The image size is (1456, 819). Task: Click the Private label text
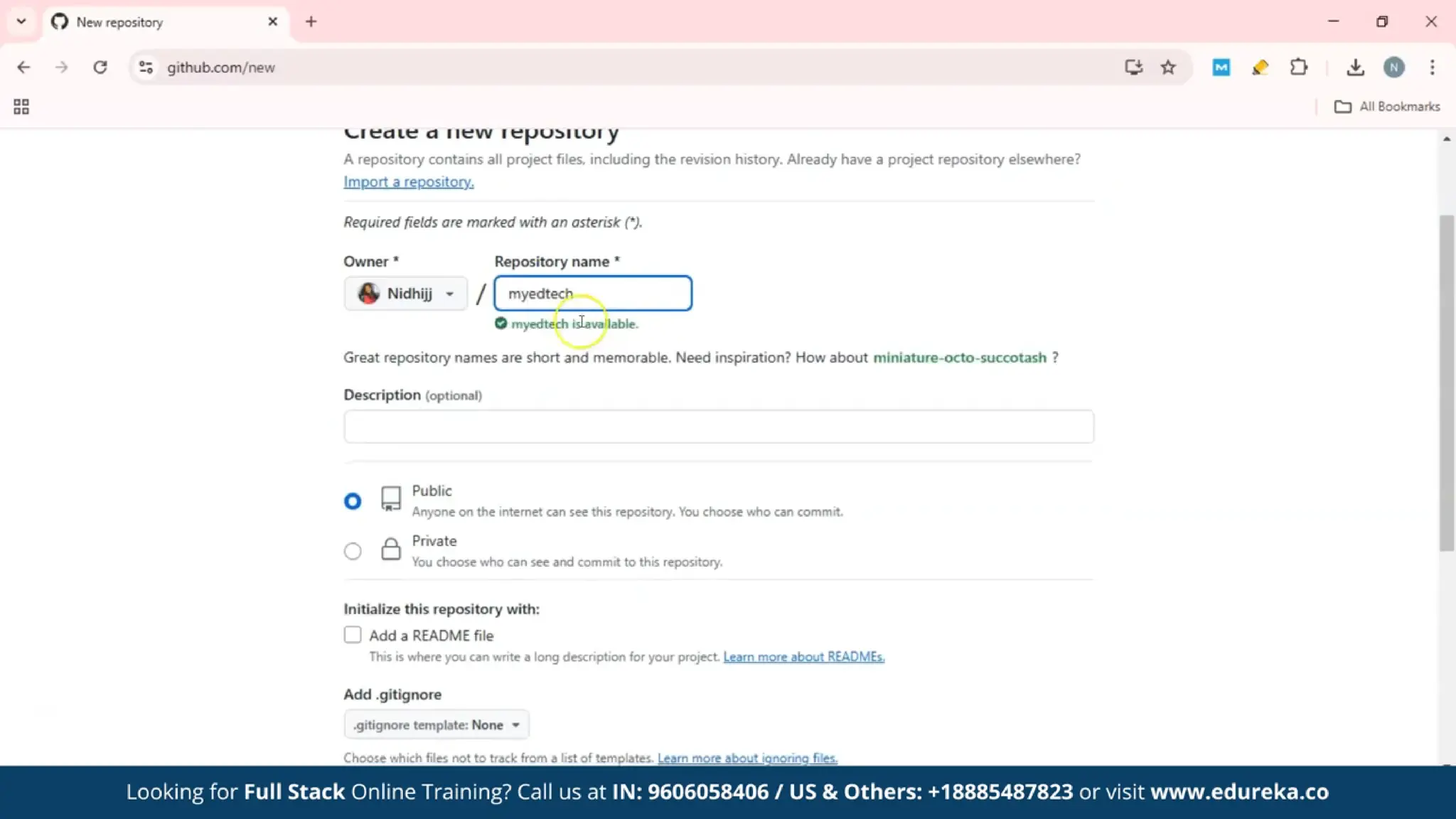pos(434,541)
